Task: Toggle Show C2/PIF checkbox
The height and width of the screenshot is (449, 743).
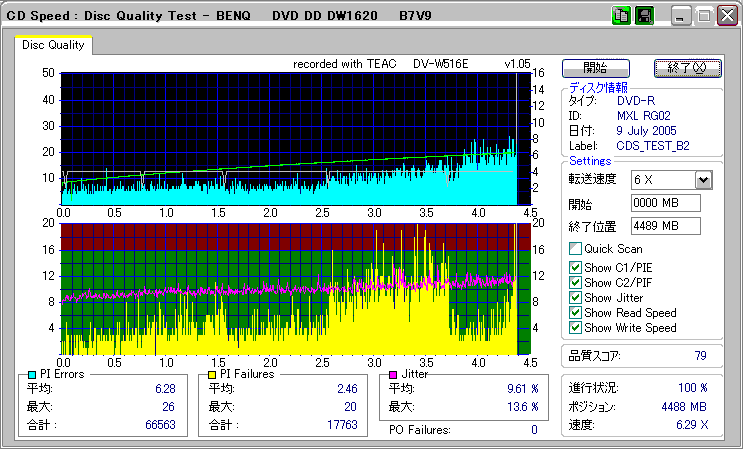Action: tap(575, 282)
